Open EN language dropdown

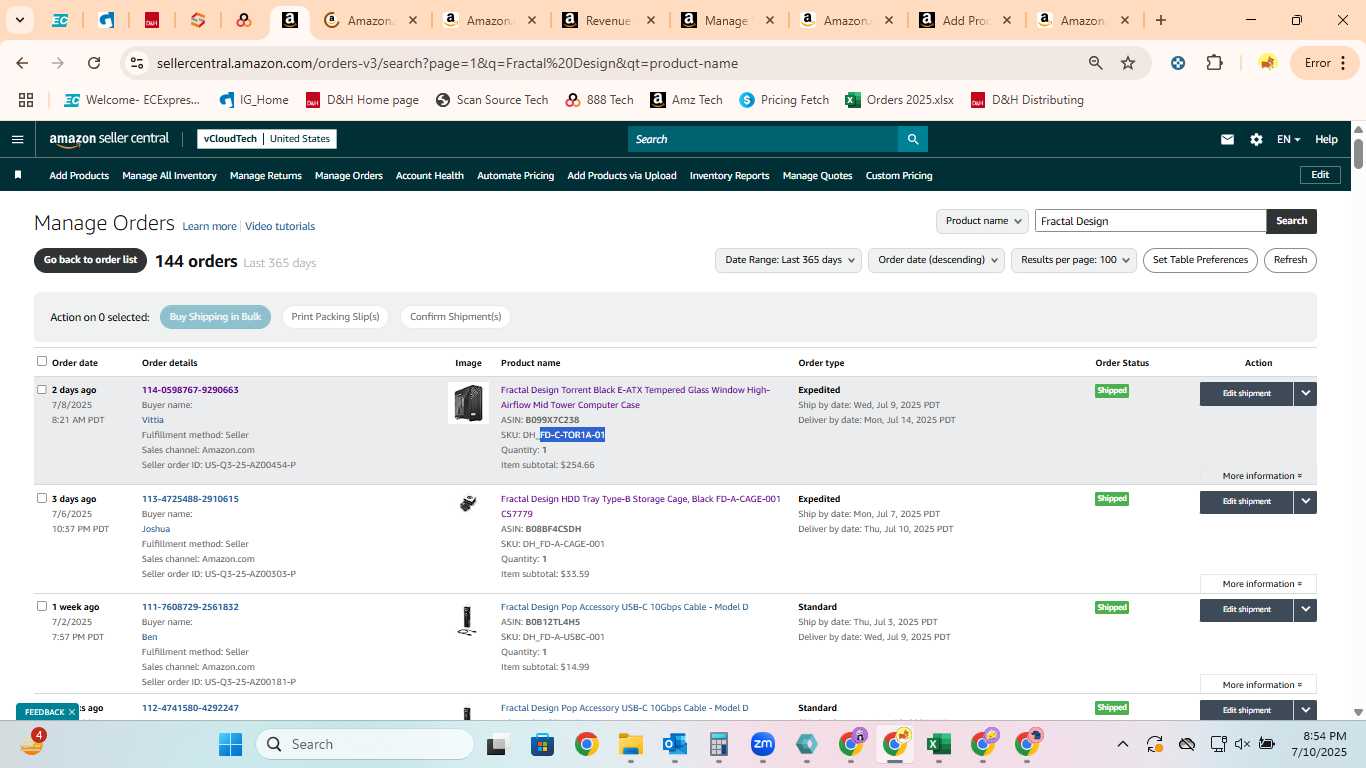(1288, 140)
